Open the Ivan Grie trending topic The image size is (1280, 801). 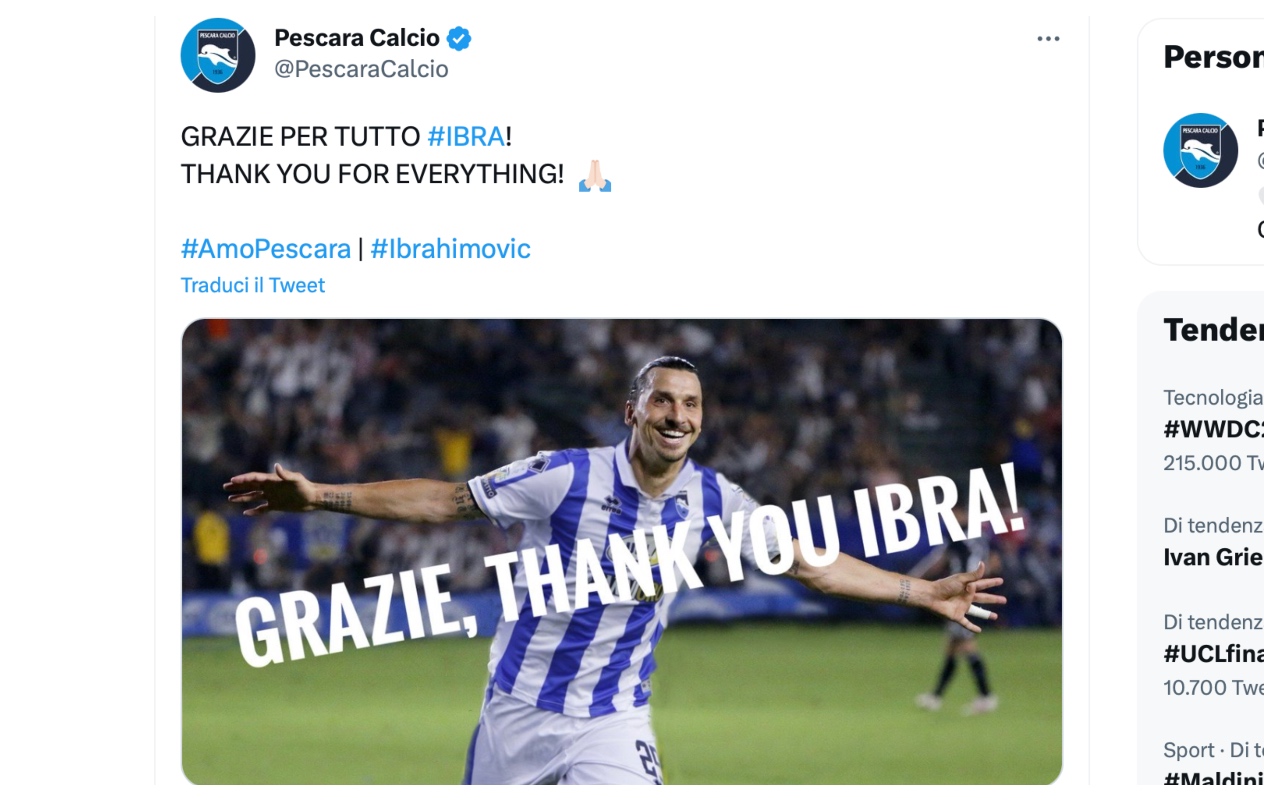1213,557
